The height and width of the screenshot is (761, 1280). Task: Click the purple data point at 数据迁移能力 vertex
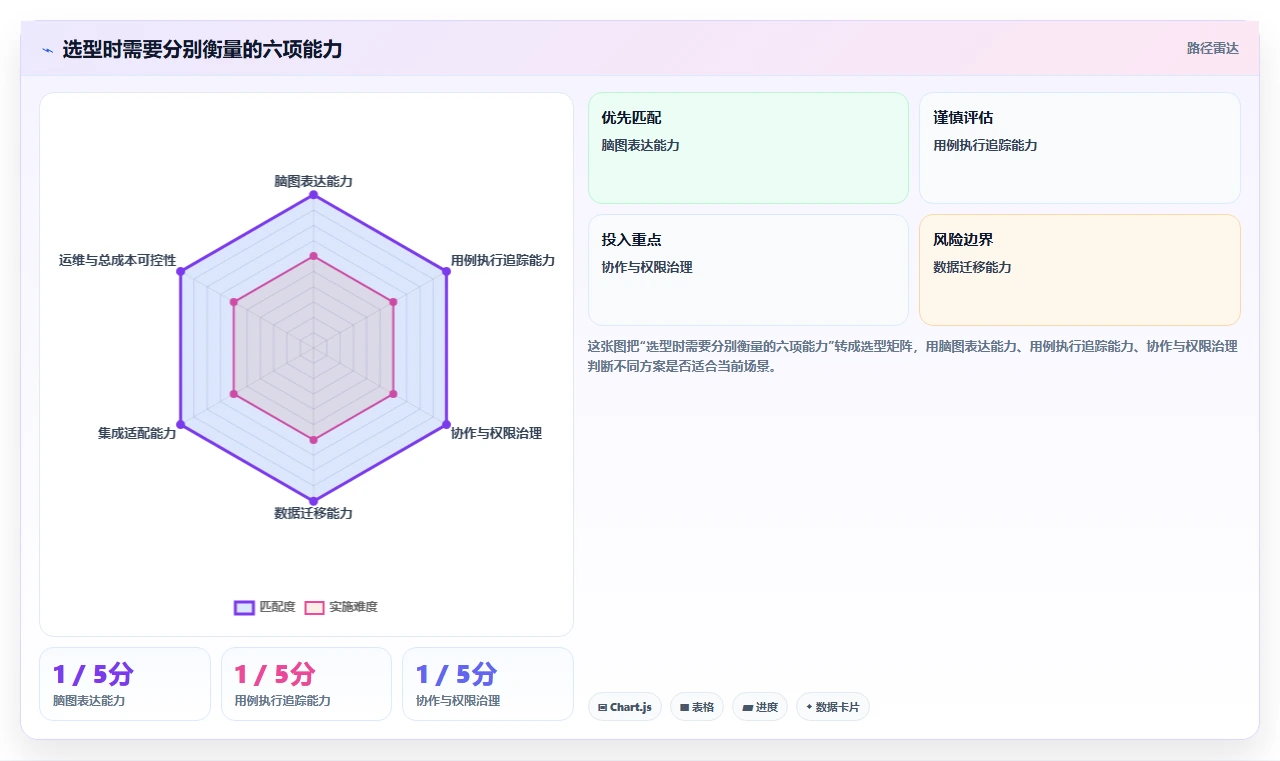[313, 500]
